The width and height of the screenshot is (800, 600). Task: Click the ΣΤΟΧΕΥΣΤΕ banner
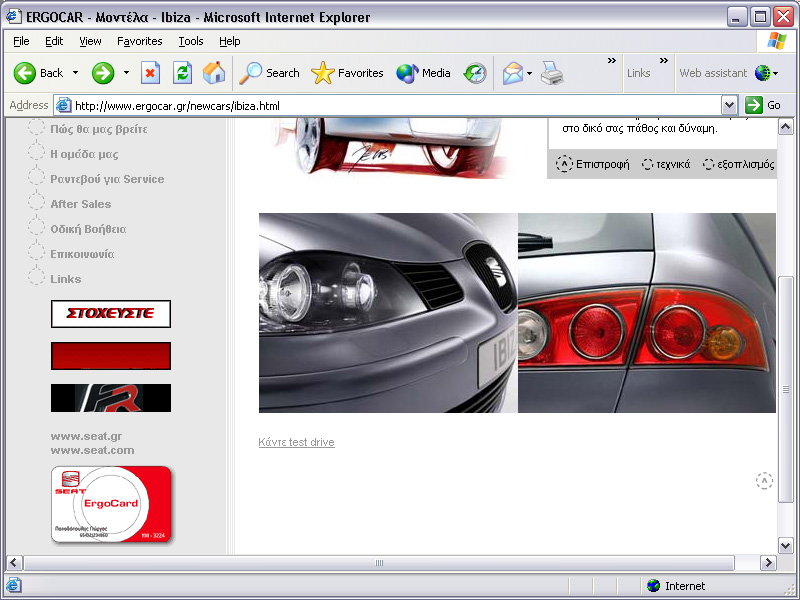(x=111, y=314)
